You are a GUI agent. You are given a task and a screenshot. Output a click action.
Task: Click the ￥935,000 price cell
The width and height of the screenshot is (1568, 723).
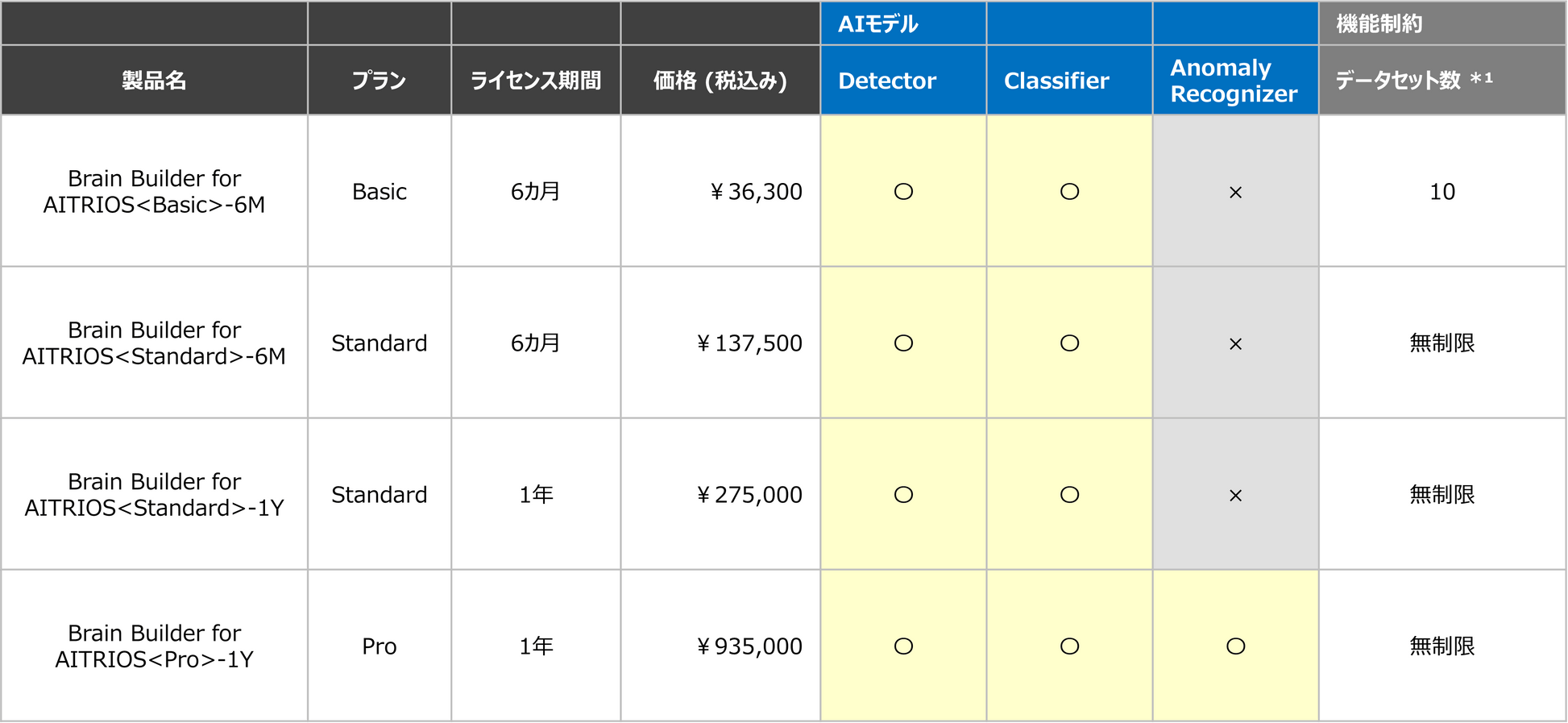[x=749, y=646]
